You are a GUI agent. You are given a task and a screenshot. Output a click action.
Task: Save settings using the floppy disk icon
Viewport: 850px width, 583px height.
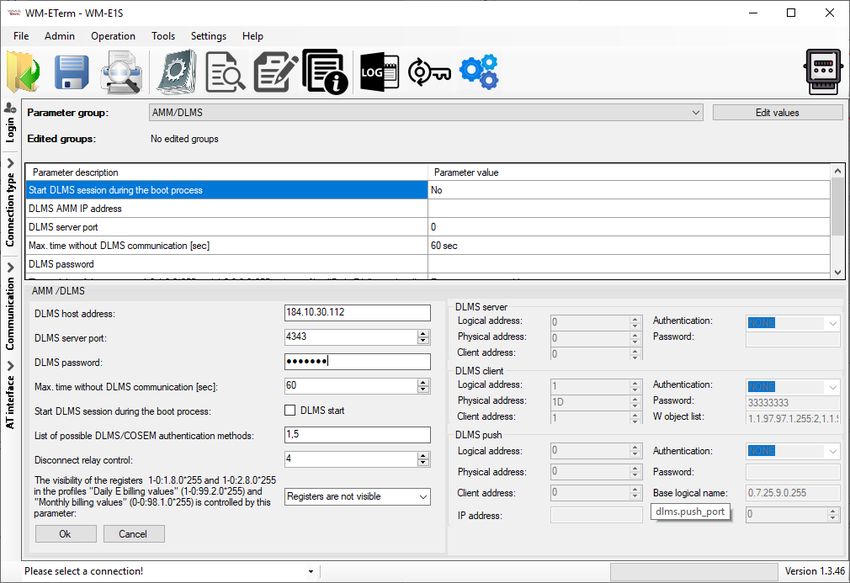[72, 72]
